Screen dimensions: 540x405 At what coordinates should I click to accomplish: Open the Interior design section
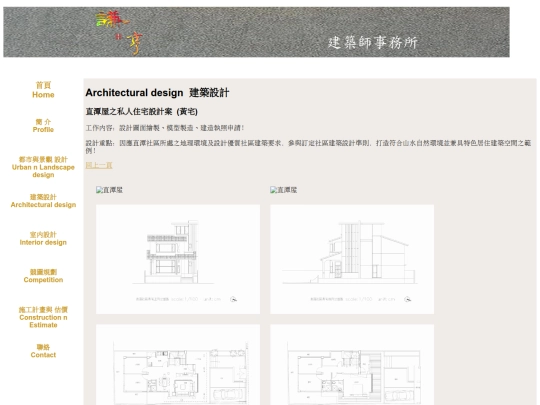coord(43,238)
